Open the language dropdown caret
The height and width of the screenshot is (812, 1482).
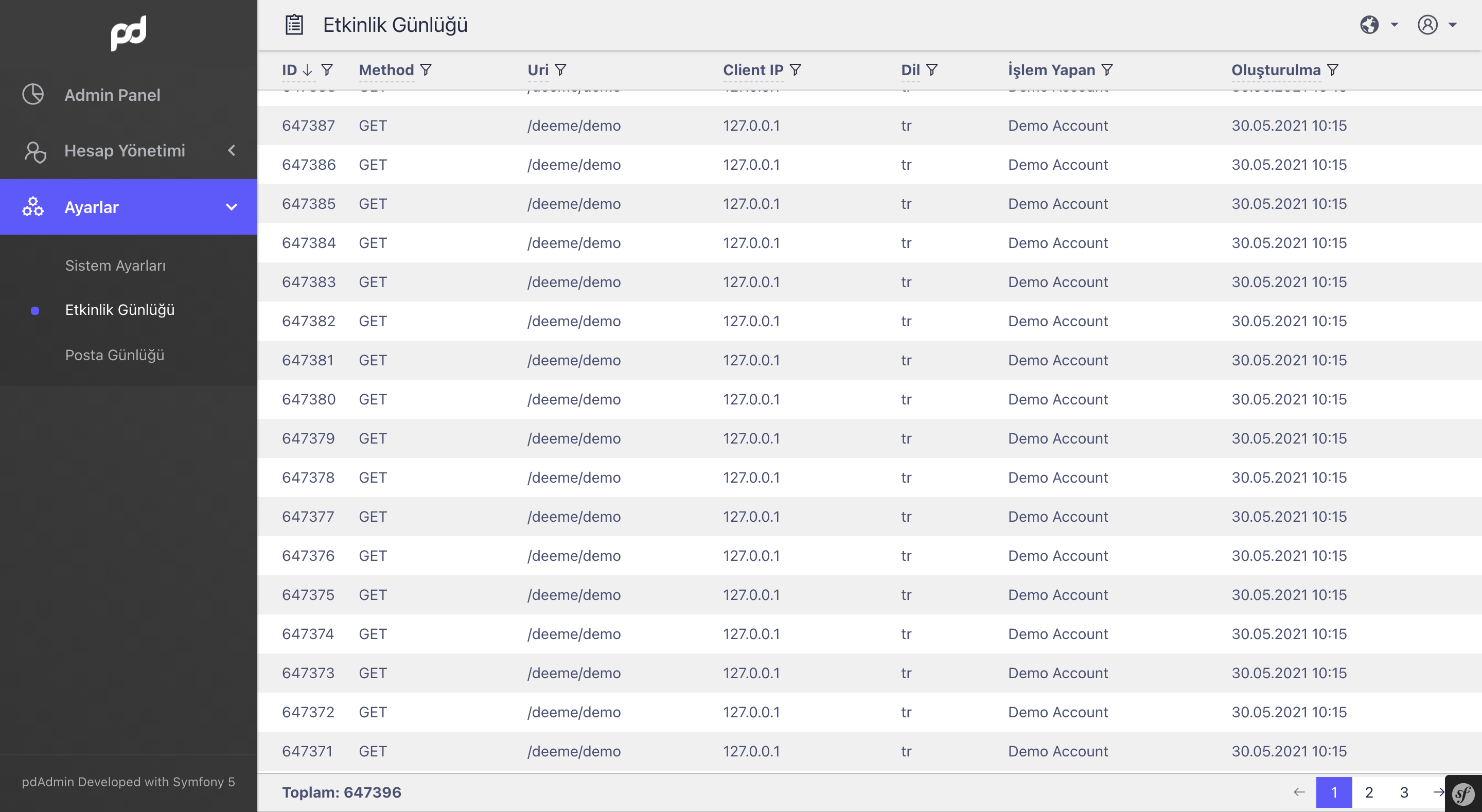pyautogui.click(x=1394, y=25)
